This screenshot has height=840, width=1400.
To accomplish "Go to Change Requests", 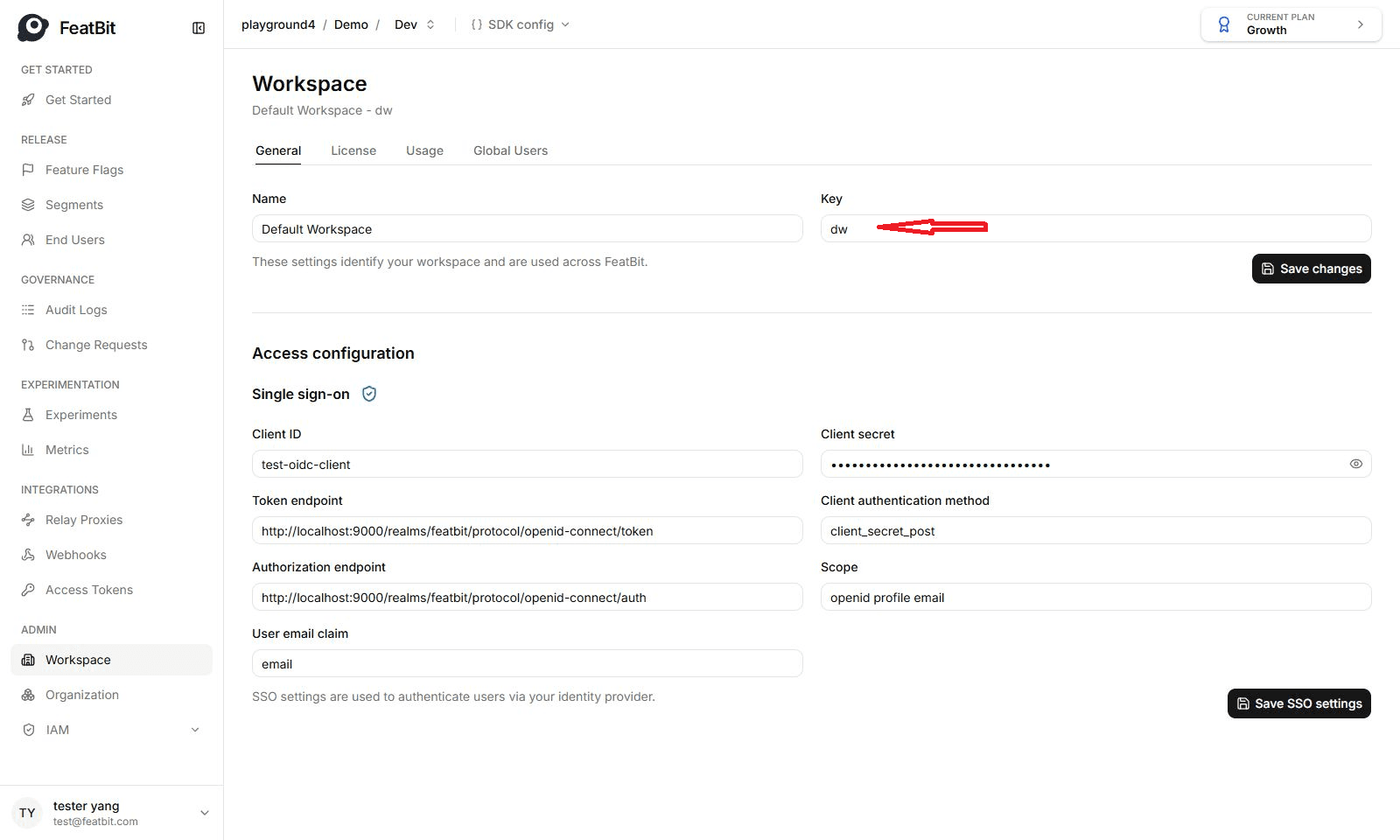I will coord(112,345).
